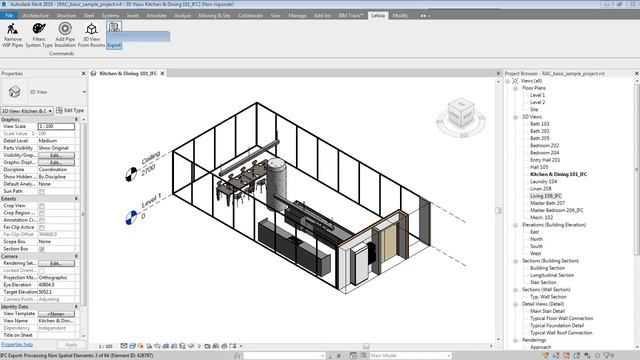The image size is (640, 360).
Task: Switch to the Manage ribbon tab
Action: coord(297,16)
